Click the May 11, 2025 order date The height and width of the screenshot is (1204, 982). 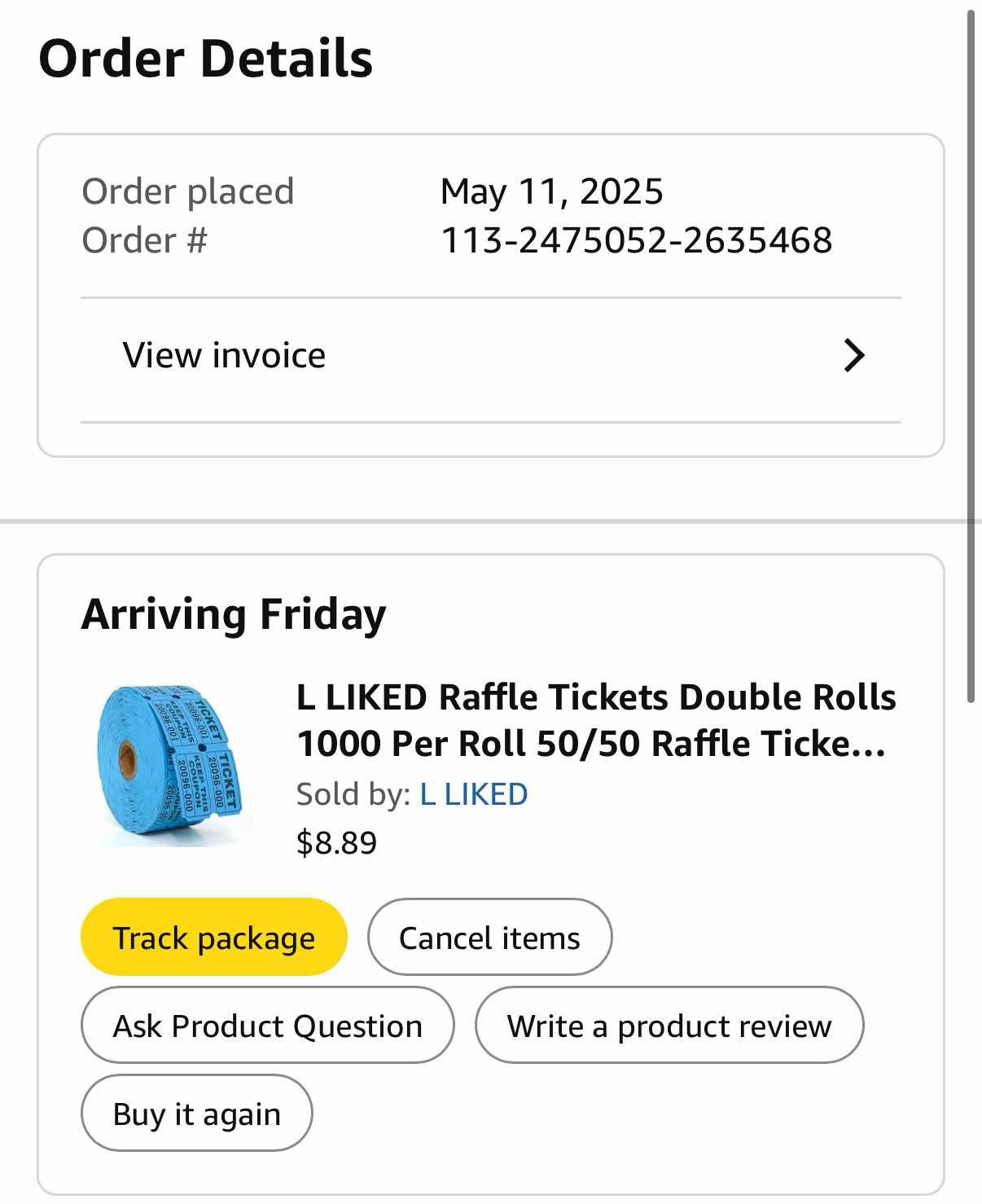[551, 191]
